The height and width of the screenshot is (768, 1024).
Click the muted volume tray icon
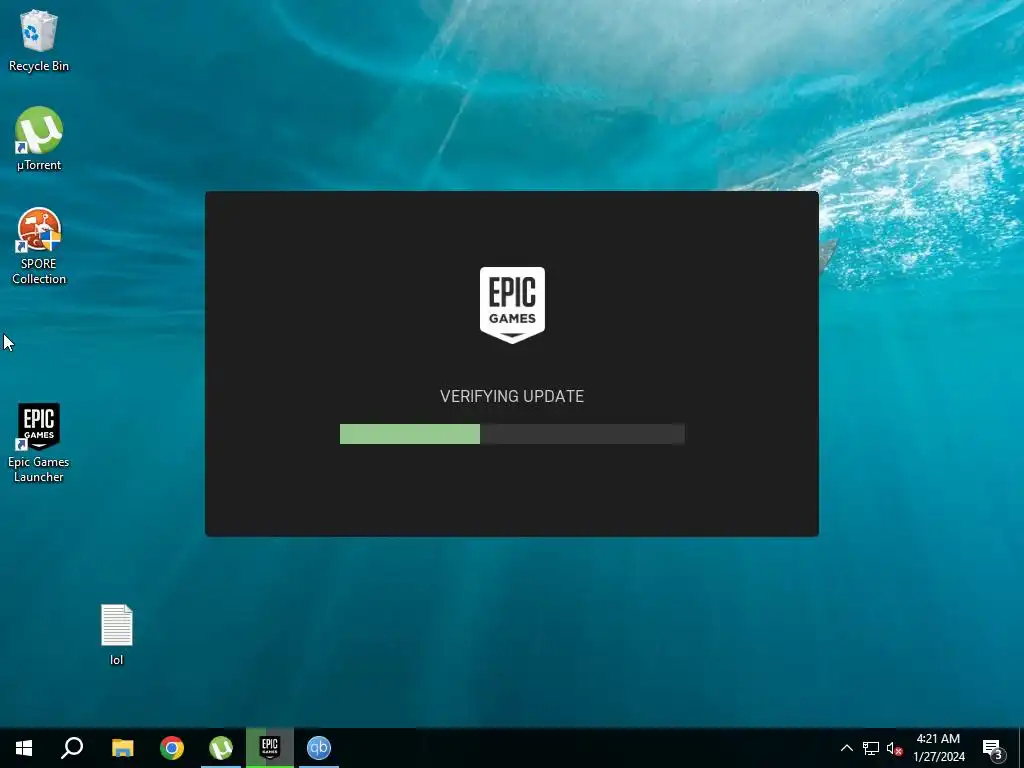894,748
